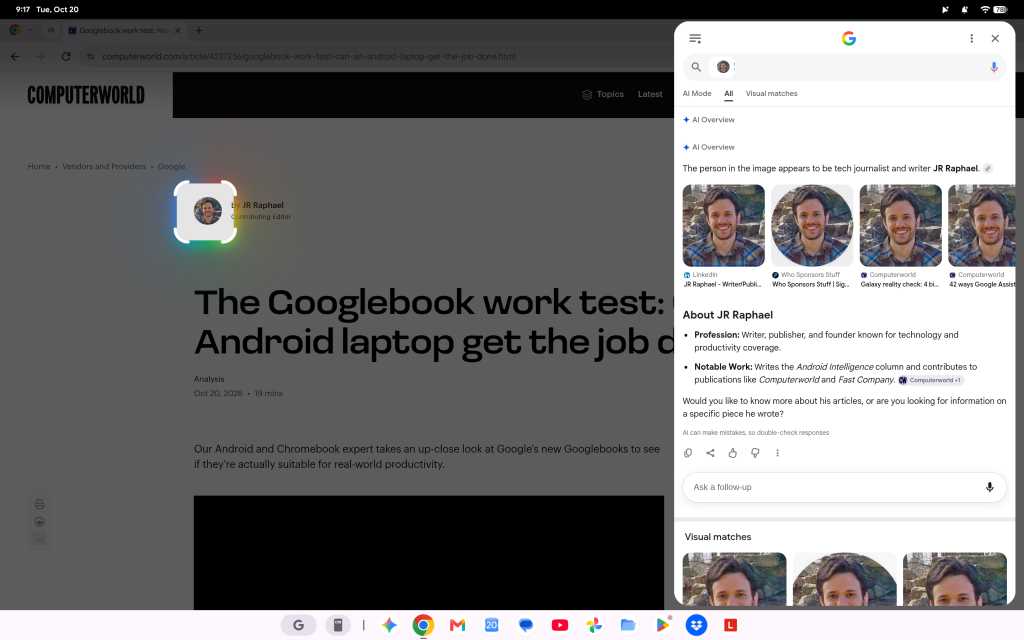Open the search history list icon in Google panel
The height and width of the screenshot is (640, 1024).
695,39
